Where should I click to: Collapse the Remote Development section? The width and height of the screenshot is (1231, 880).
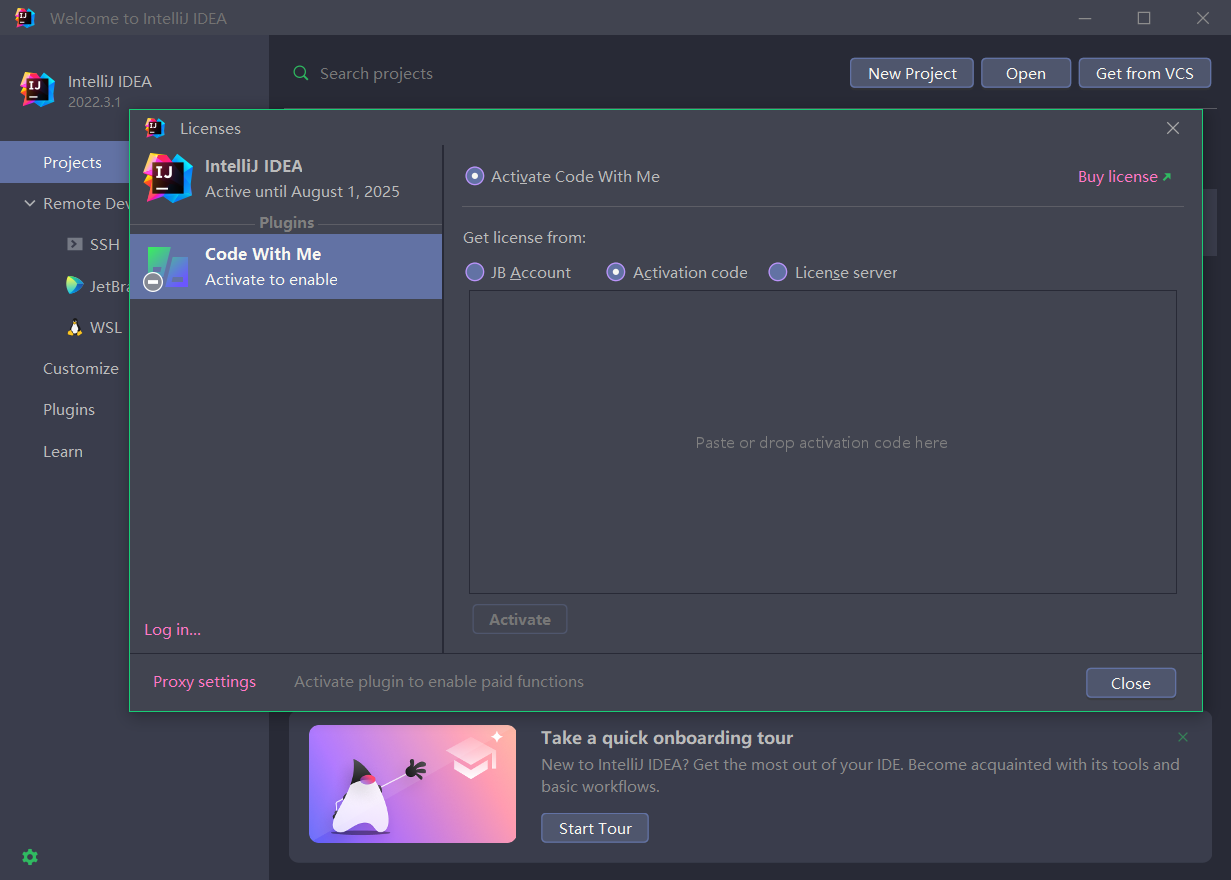29,203
